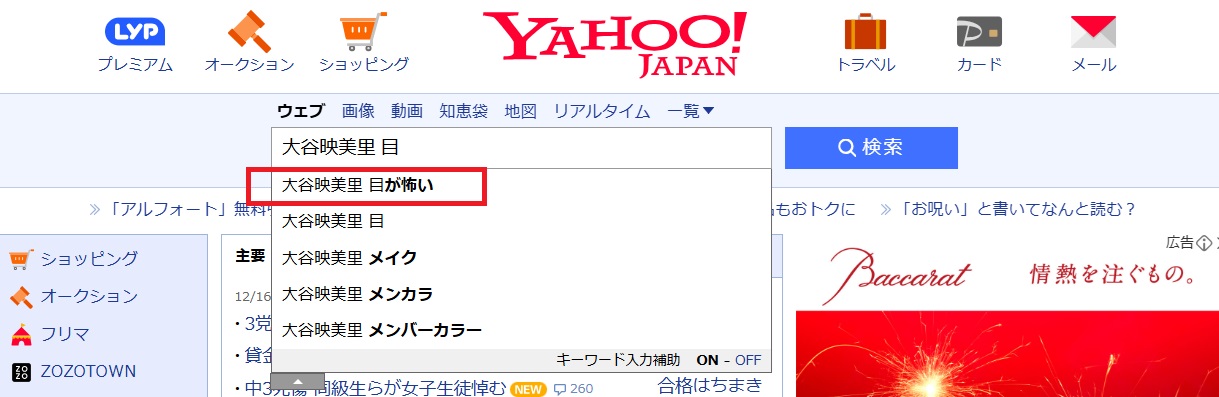Open the 「お呪い」と書いてなんと読む？ link
Viewport: 1219px width, 397px height.
[1019, 210]
